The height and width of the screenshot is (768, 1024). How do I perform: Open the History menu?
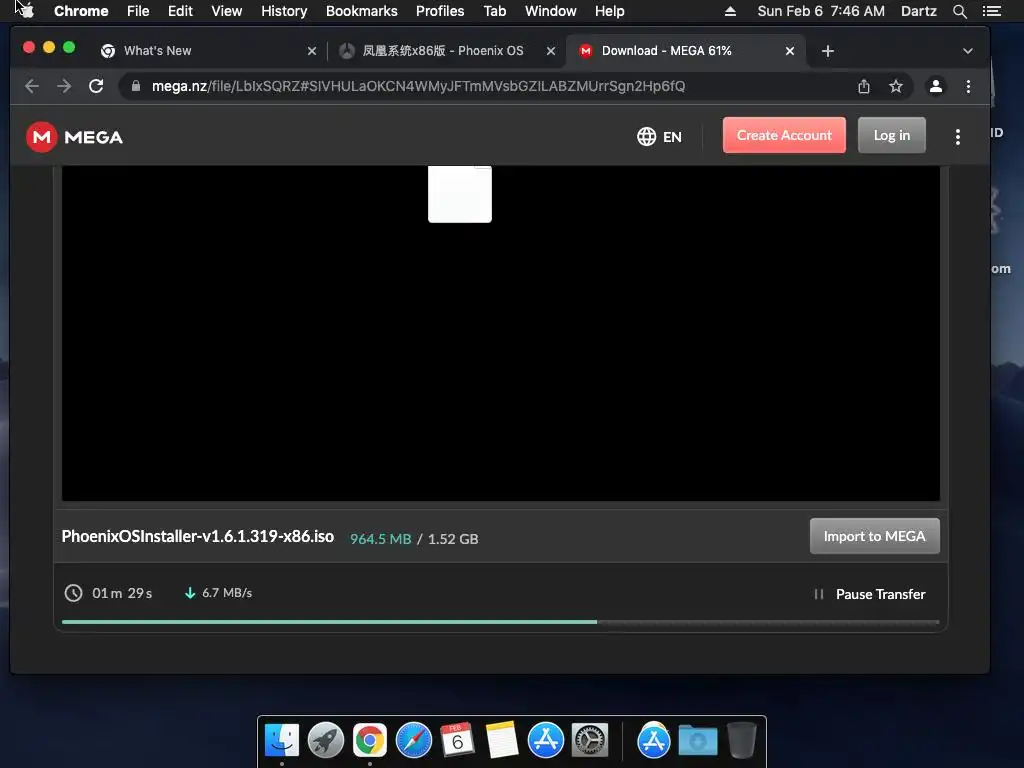point(284,11)
